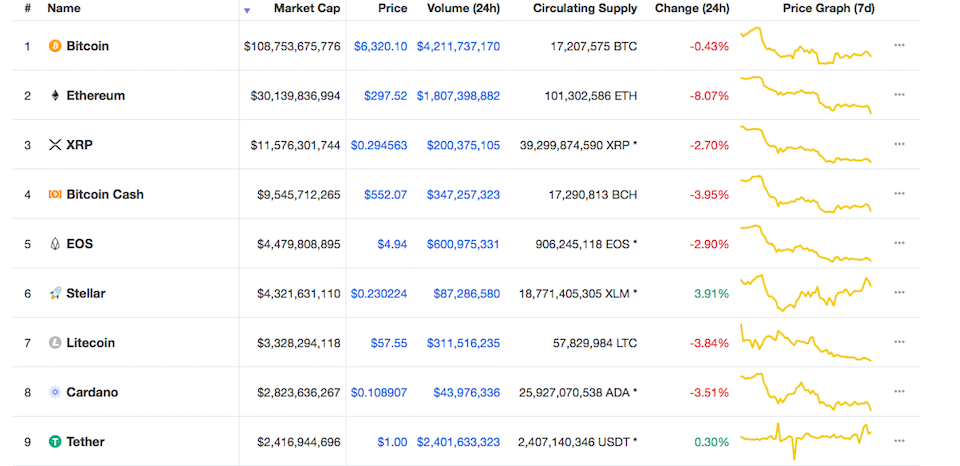Click EOS market cap $4,479,808,895
The width and height of the screenshot is (960, 466).
point(299,244)
